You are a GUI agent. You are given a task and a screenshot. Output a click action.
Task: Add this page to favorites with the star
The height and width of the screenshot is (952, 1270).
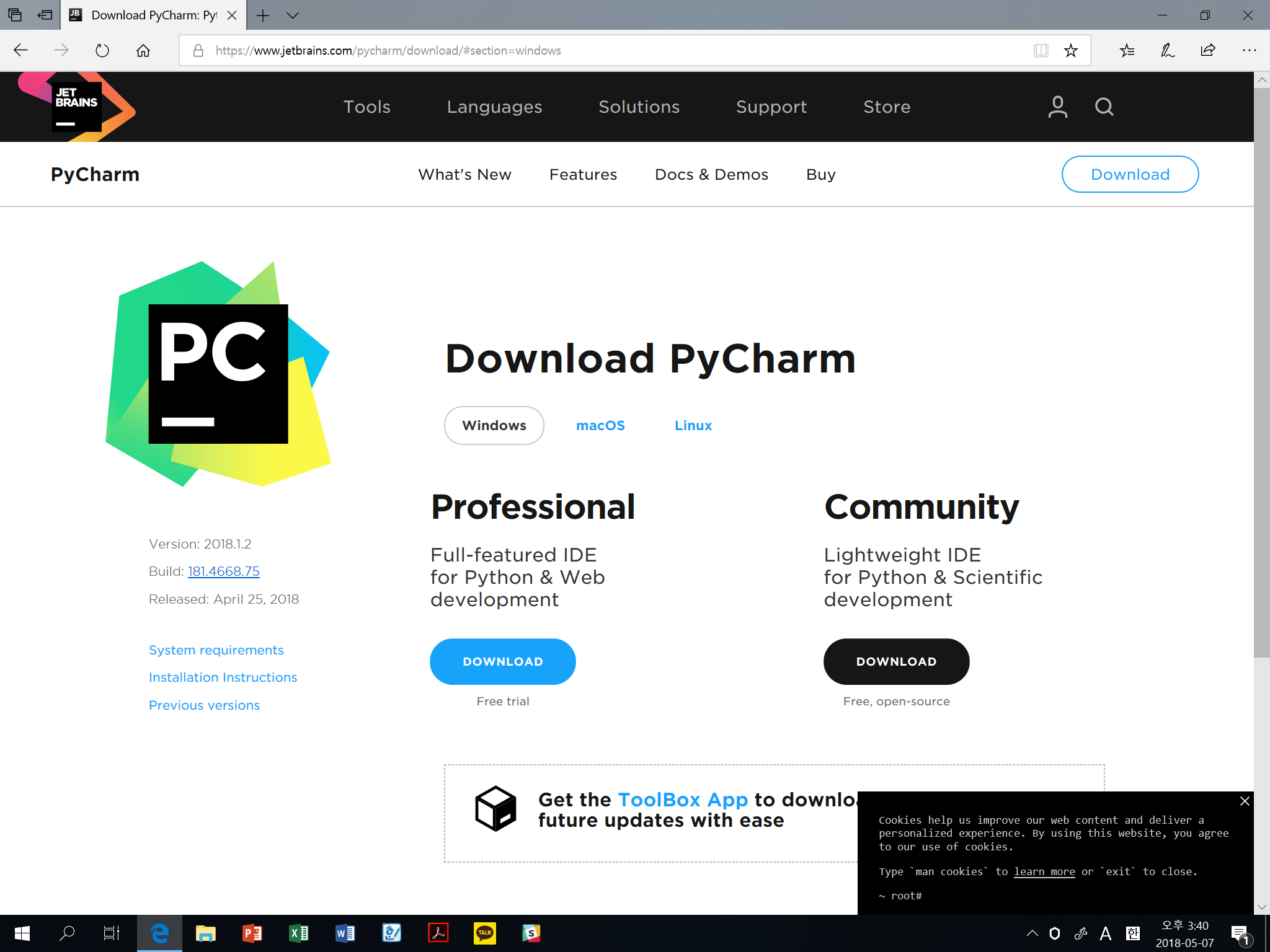tap(1070, 50)
